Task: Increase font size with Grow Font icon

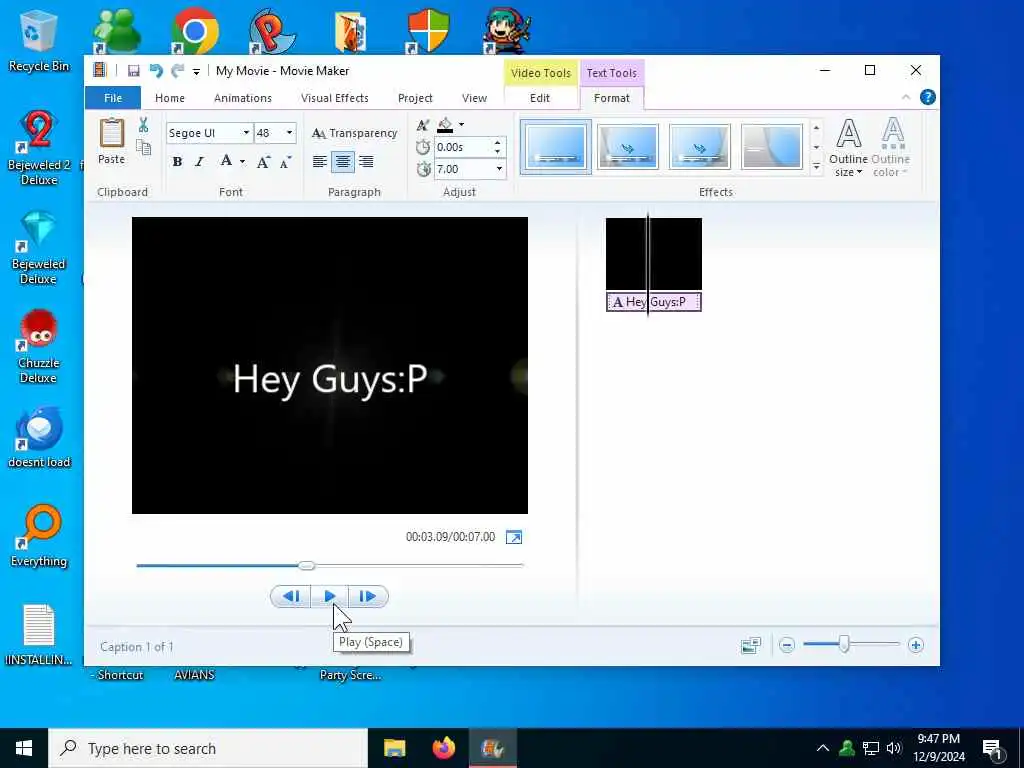Action: (263, 162)
